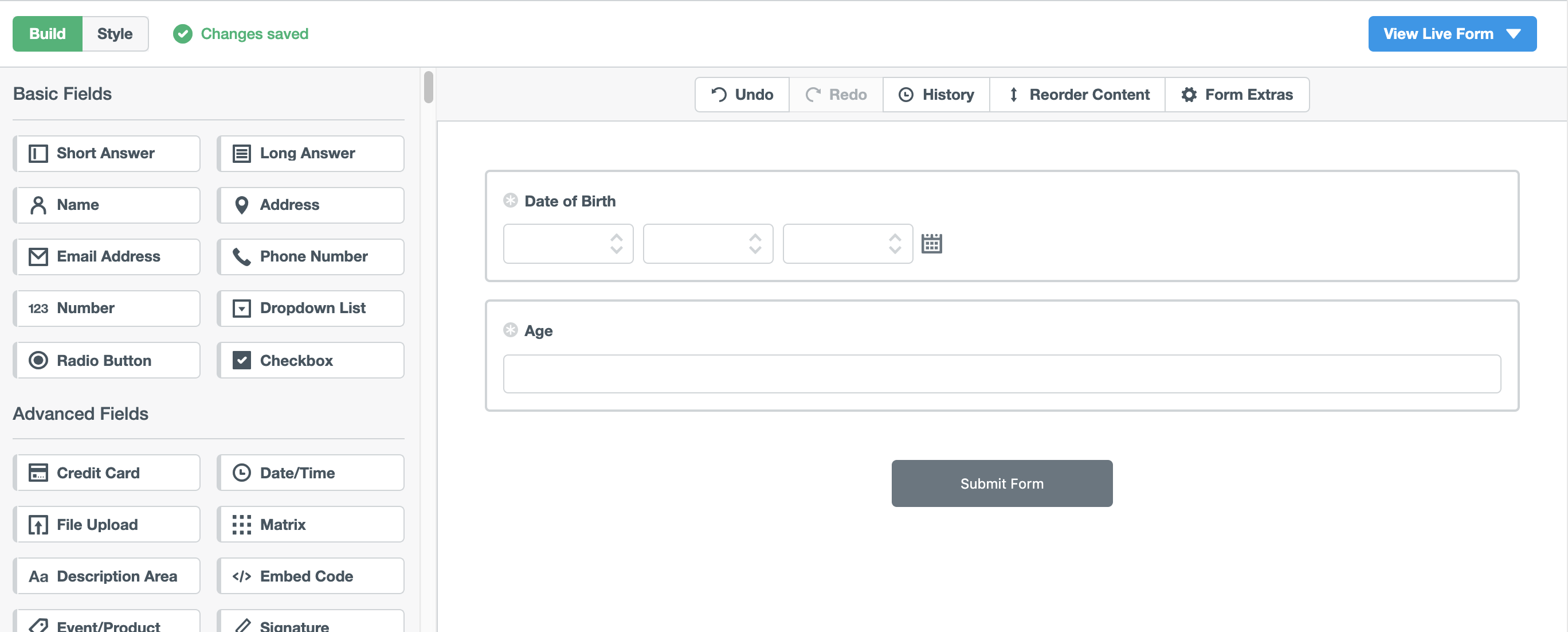The width and height of the screenshot is (1568, 632).
Task: Select the Credit Card field type
Action: click(x=107, y=473)
